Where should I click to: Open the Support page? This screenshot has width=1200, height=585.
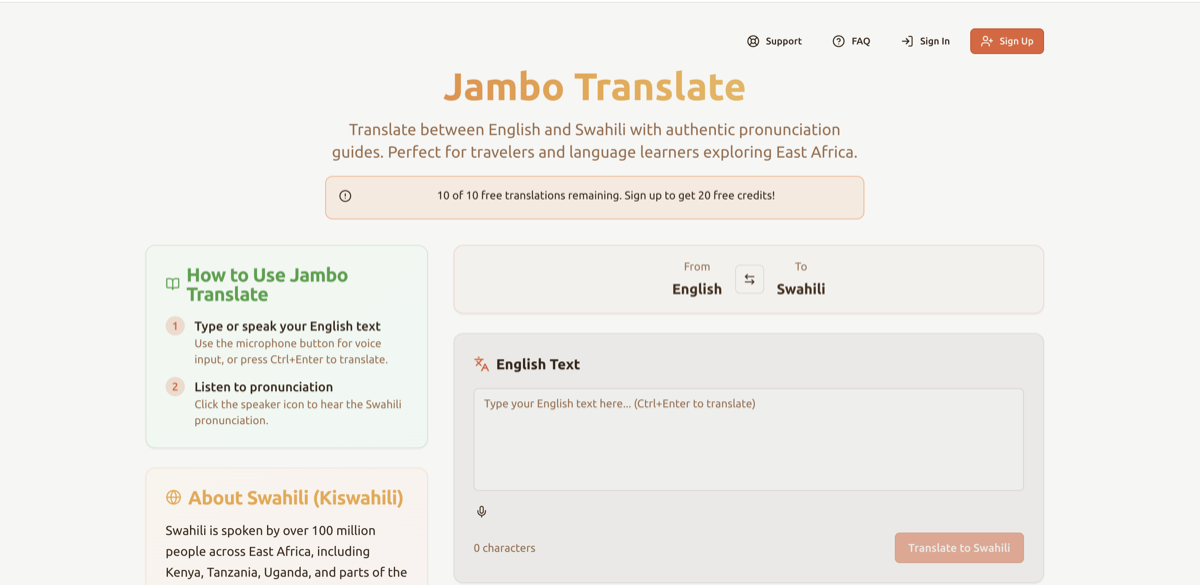(774, 41)
